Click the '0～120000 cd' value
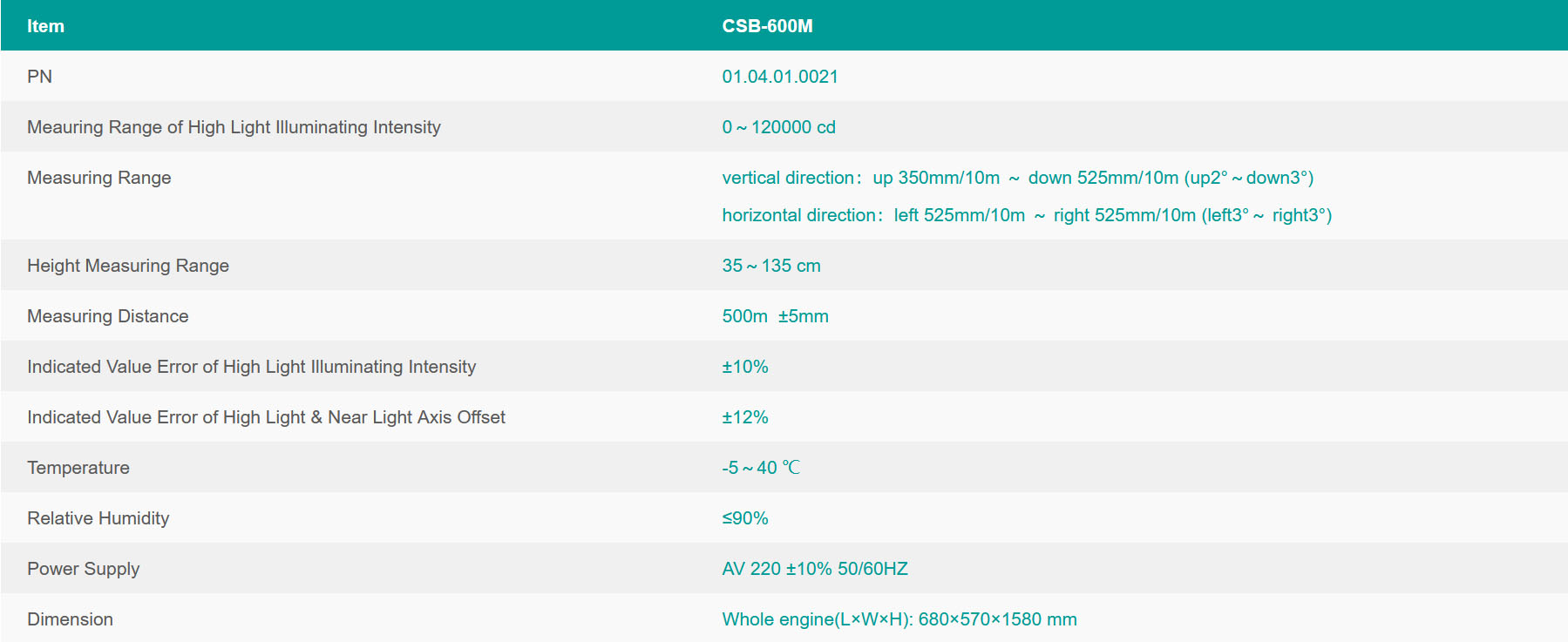1568x642 pixels. click(x=778, y=127)
